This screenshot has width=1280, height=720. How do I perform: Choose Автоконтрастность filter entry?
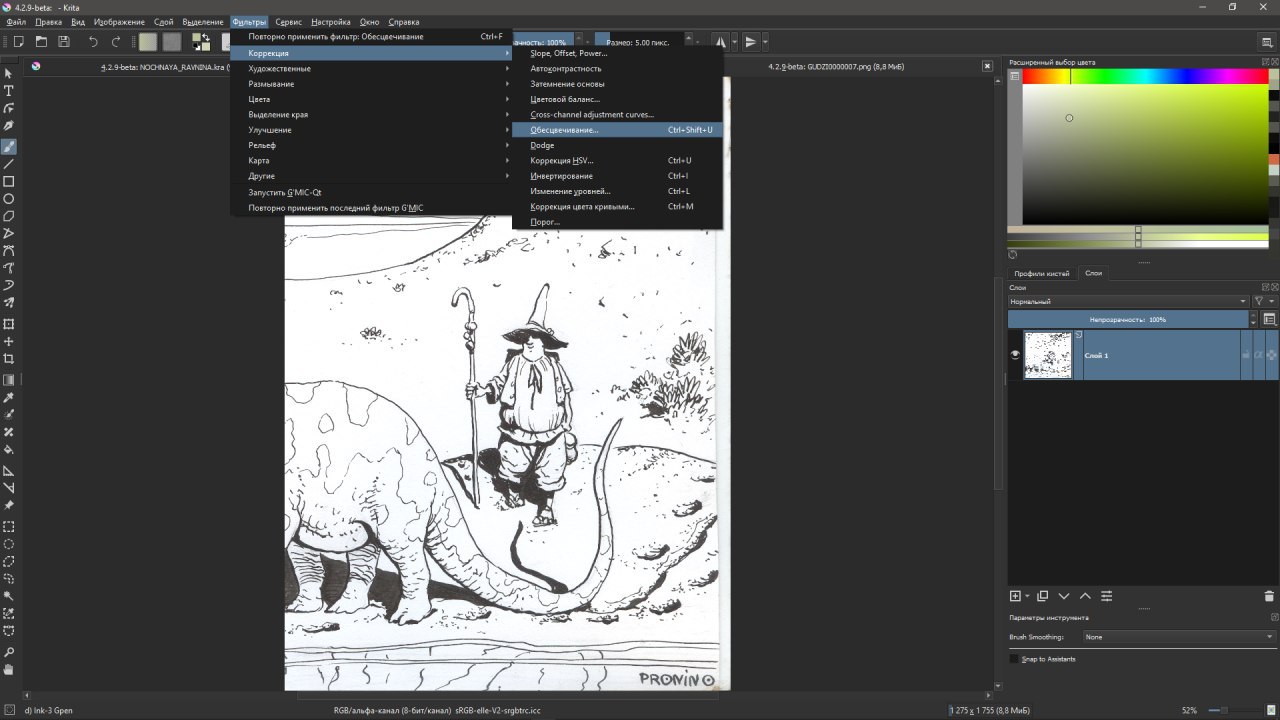click(617, 68)
